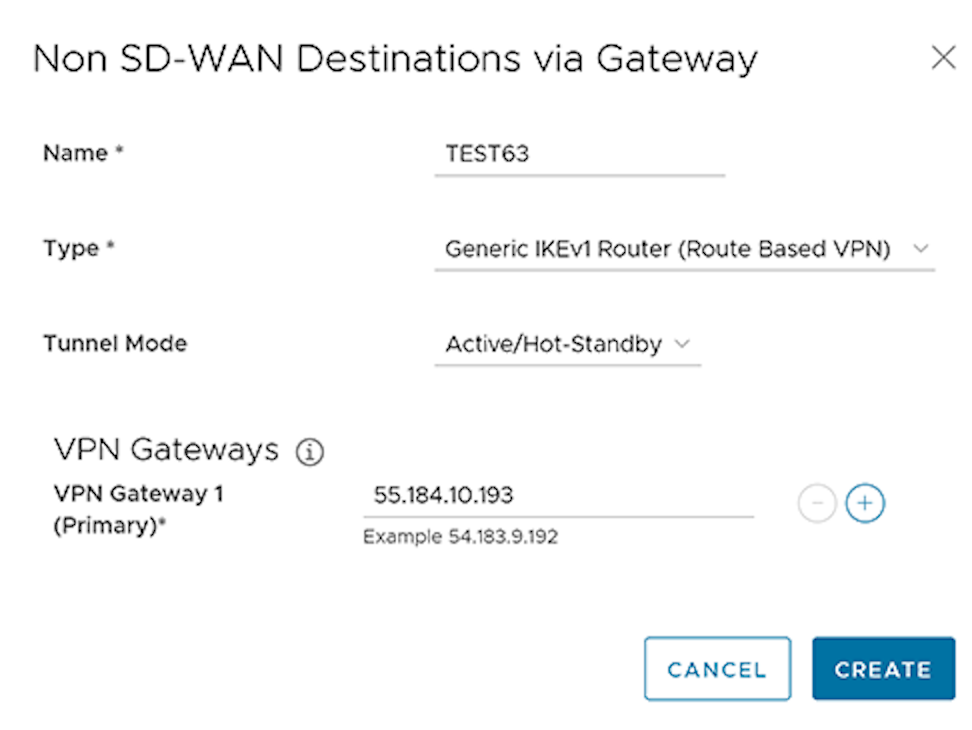Viewport: 972px width, 730px height.
Task: Remove VPN gateway using the minus icon
Action: point(816,505)
